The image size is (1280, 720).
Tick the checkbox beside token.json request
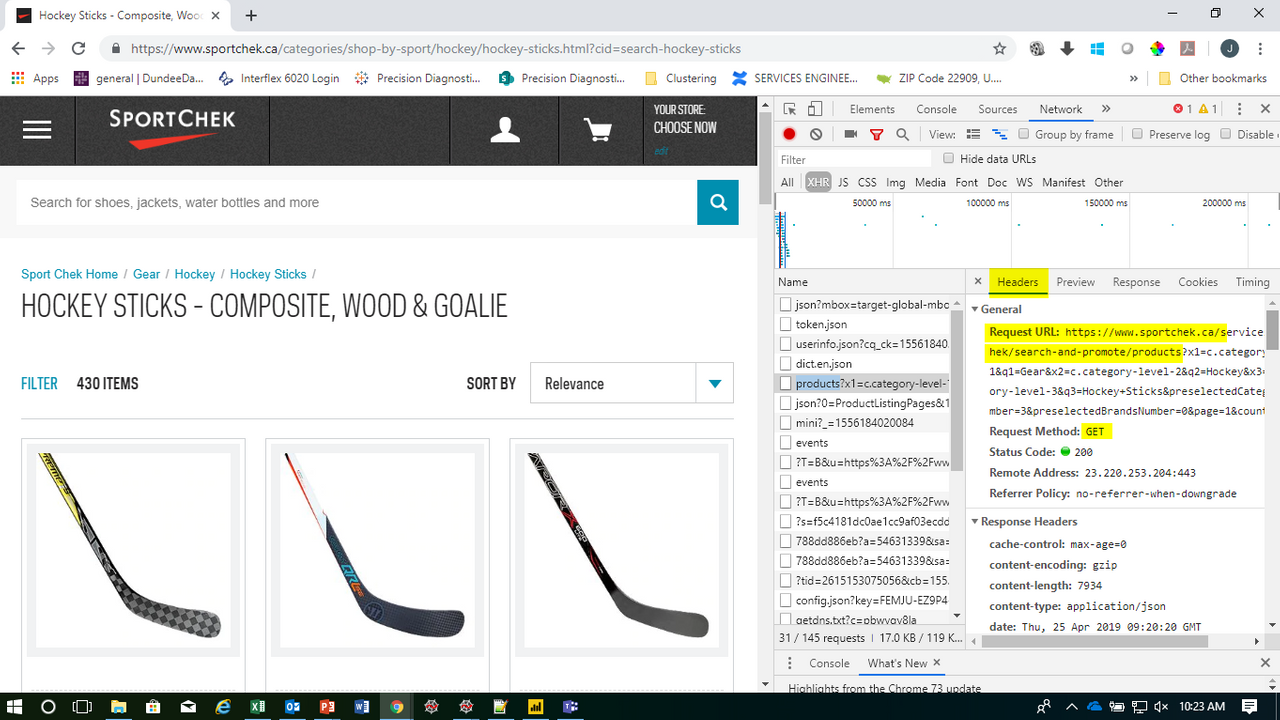786,324
